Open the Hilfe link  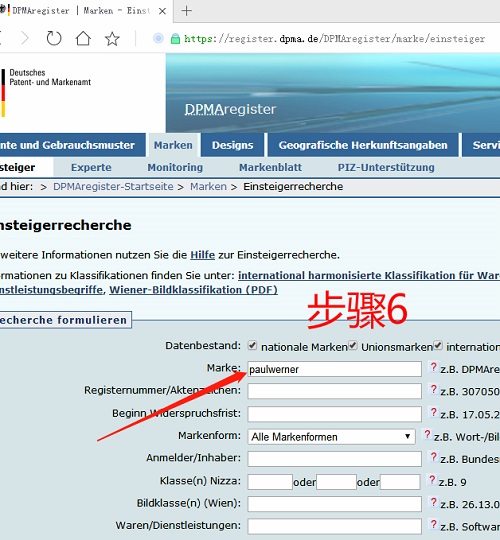pyautogui.click(x=202, y=255)
